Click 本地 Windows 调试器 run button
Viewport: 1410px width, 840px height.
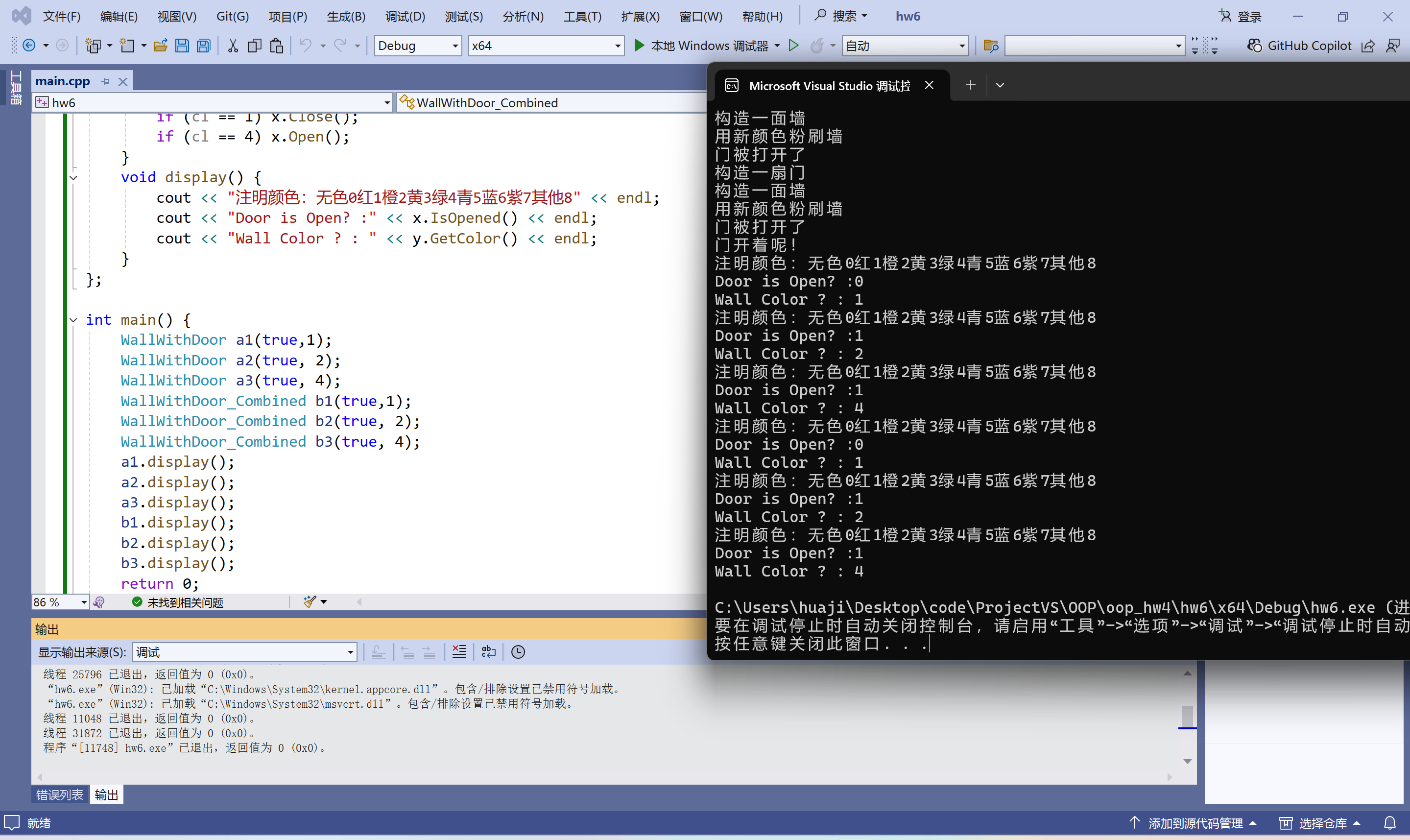702,46
